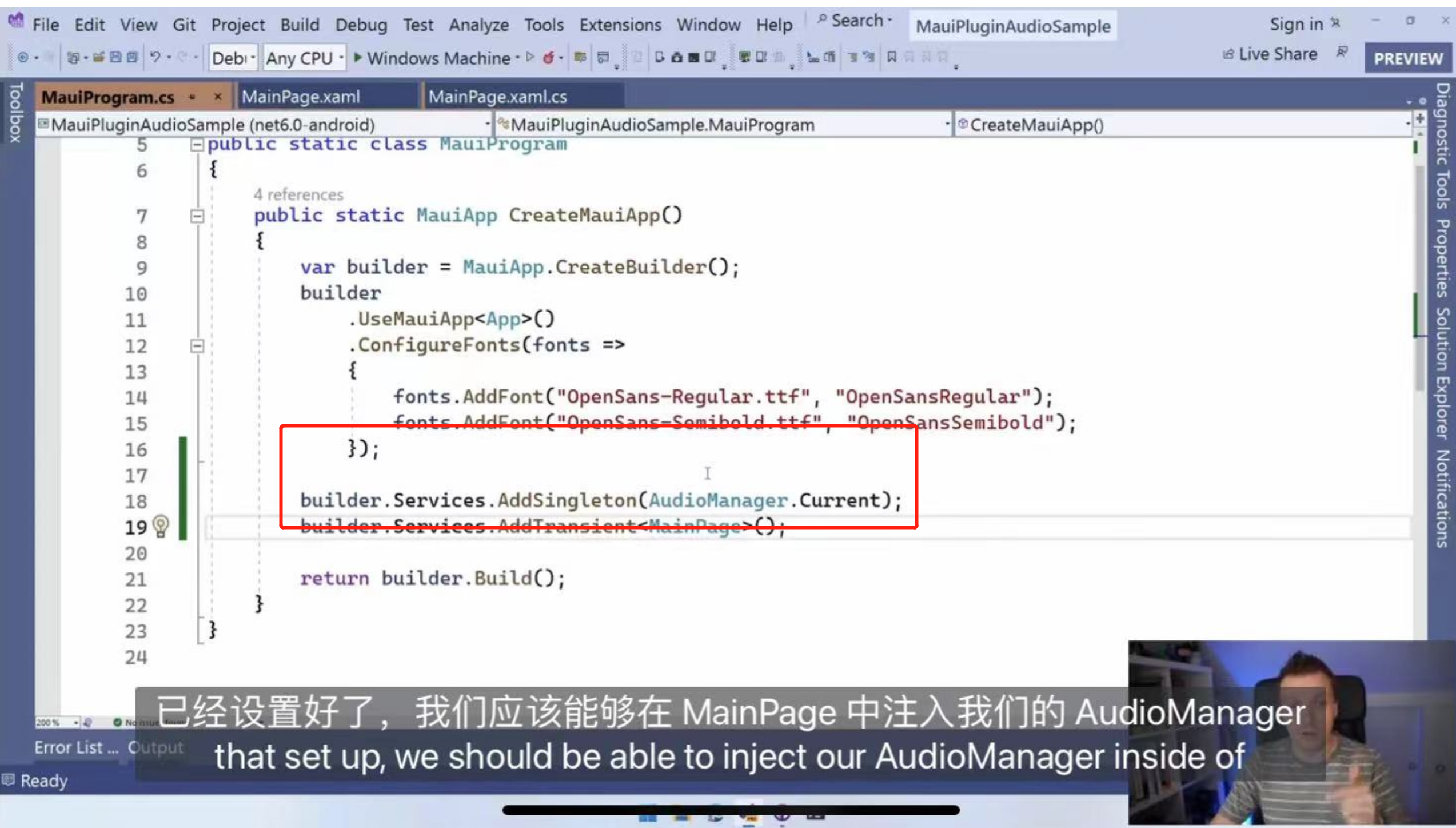Open the project context dropdown (net6.0-android)

point(264,125)
